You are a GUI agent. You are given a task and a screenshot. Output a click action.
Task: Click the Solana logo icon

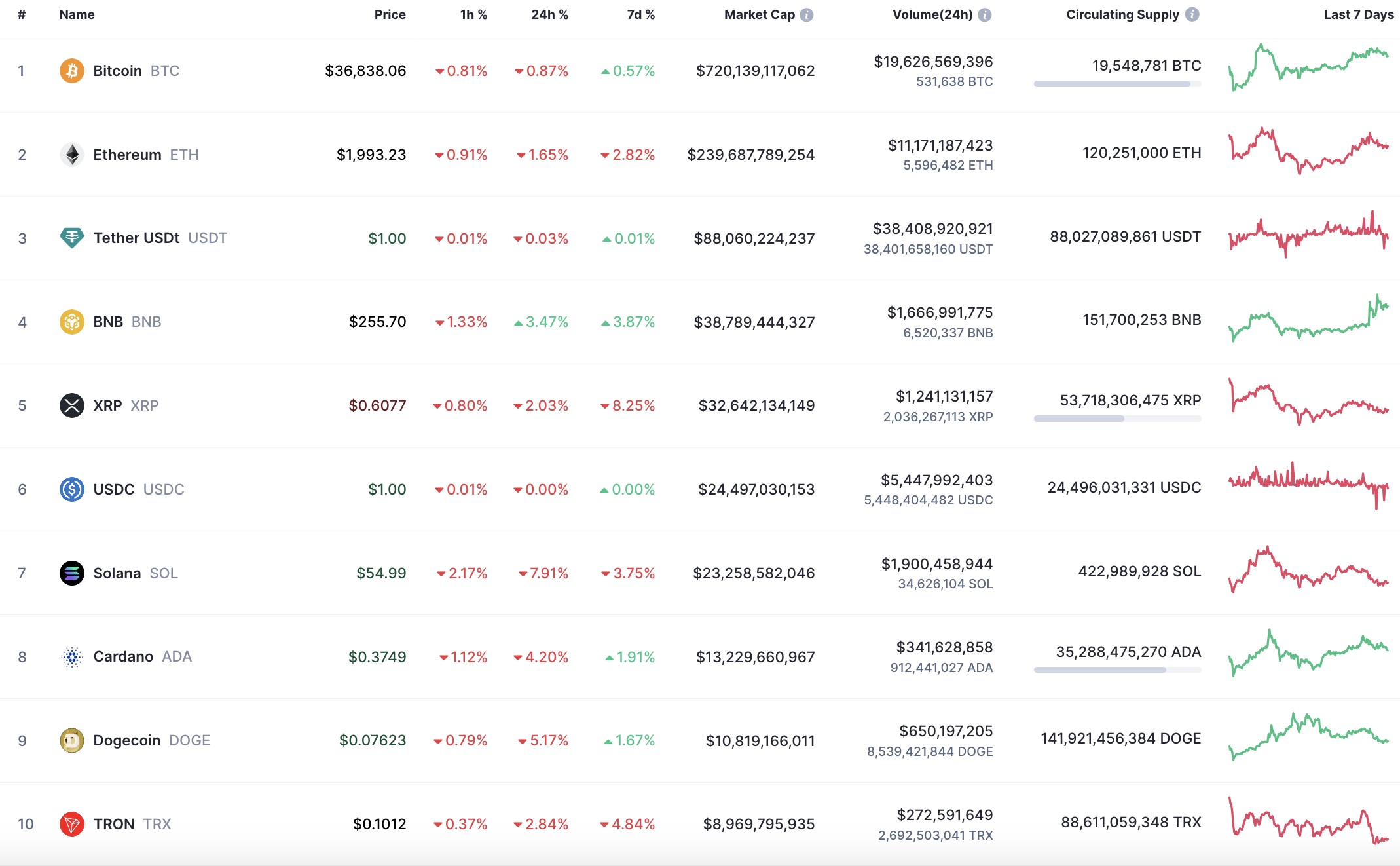tap(71, 573)
